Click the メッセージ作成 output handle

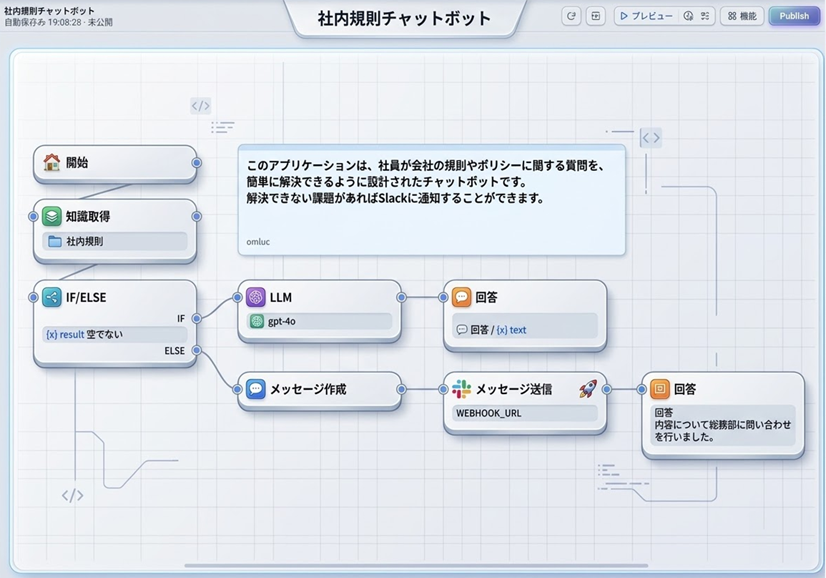coord(401,389)
